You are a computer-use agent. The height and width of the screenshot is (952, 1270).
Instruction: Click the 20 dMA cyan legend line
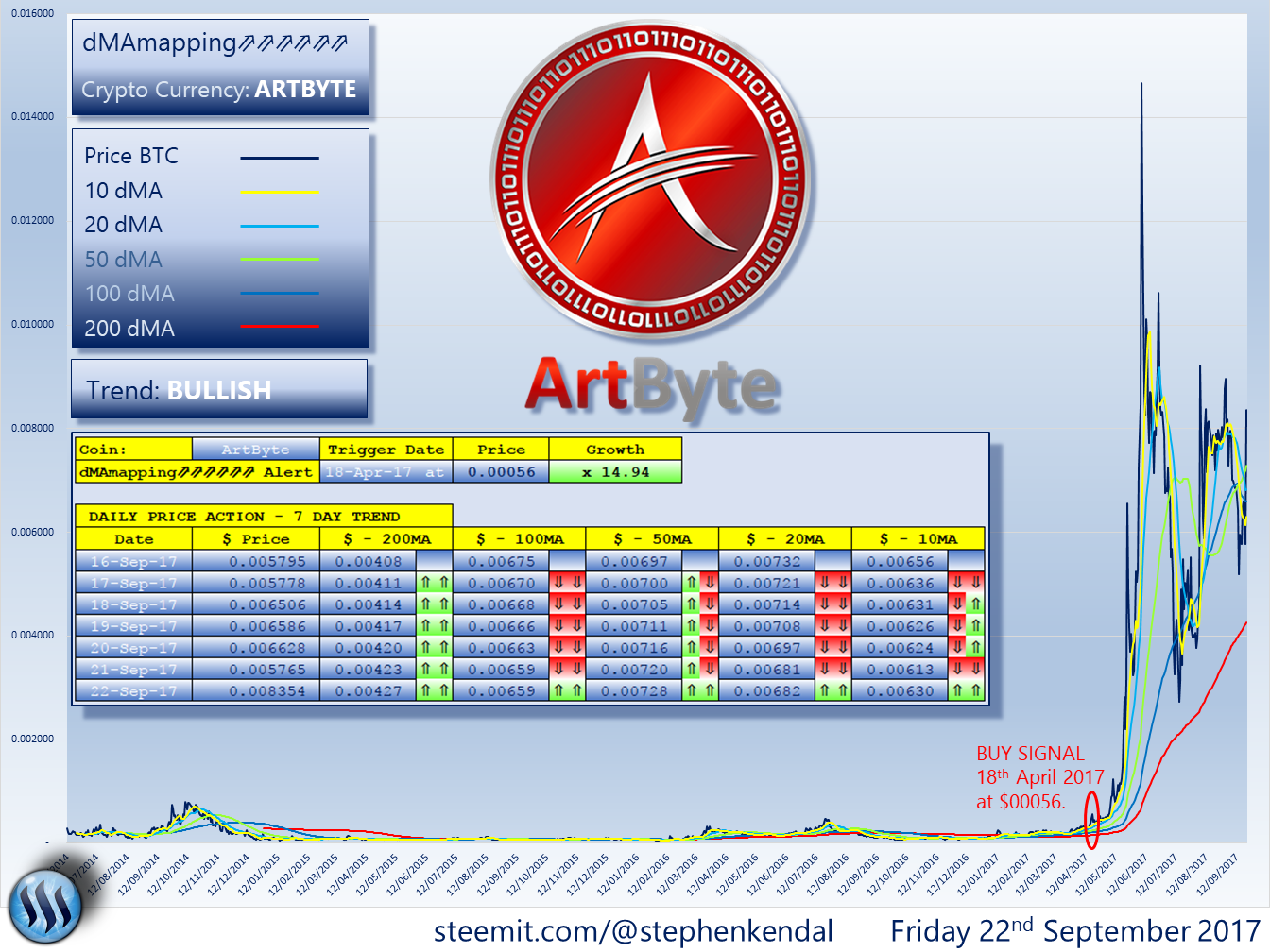(x=280, y=227)
